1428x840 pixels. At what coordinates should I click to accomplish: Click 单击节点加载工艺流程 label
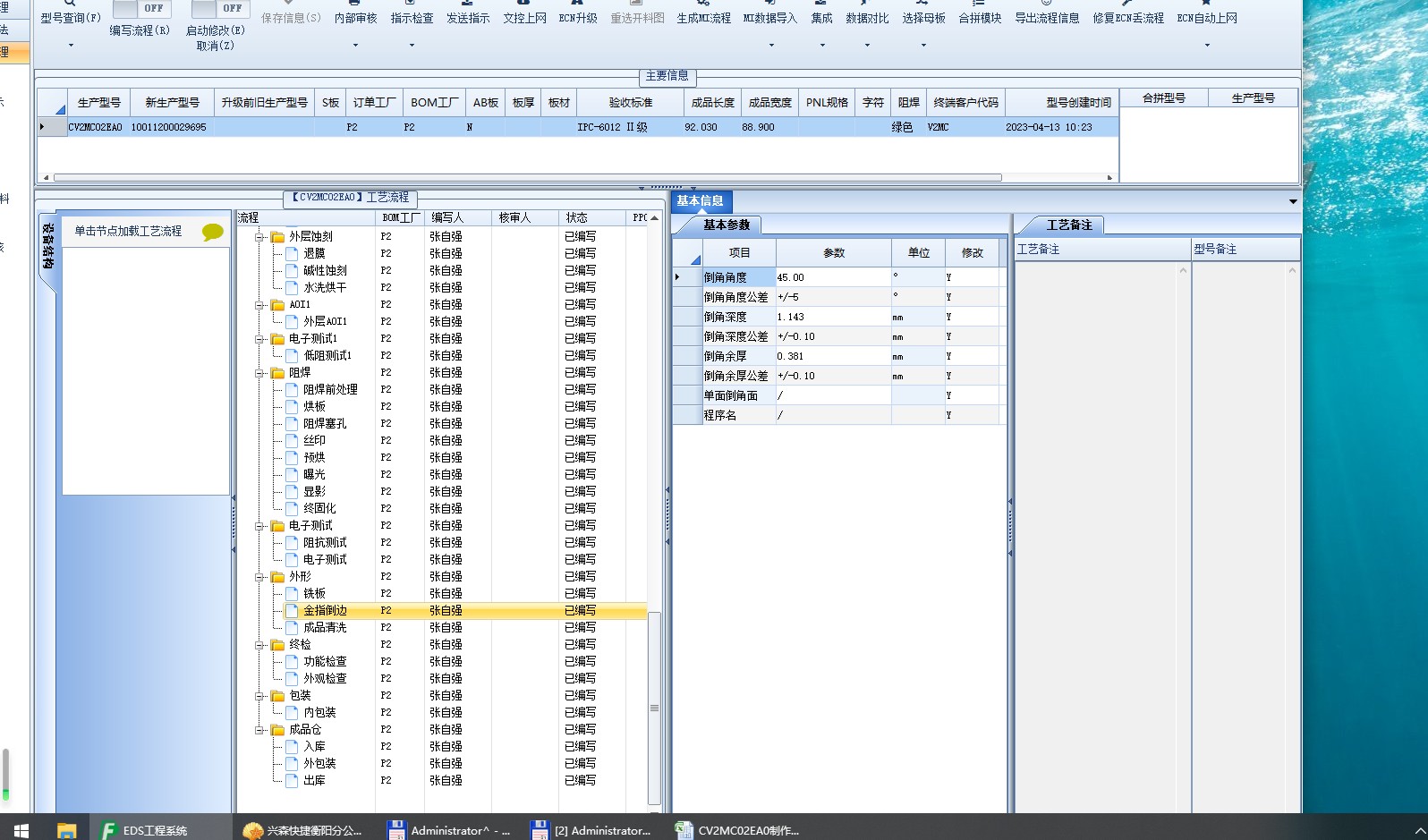[128, 231]
